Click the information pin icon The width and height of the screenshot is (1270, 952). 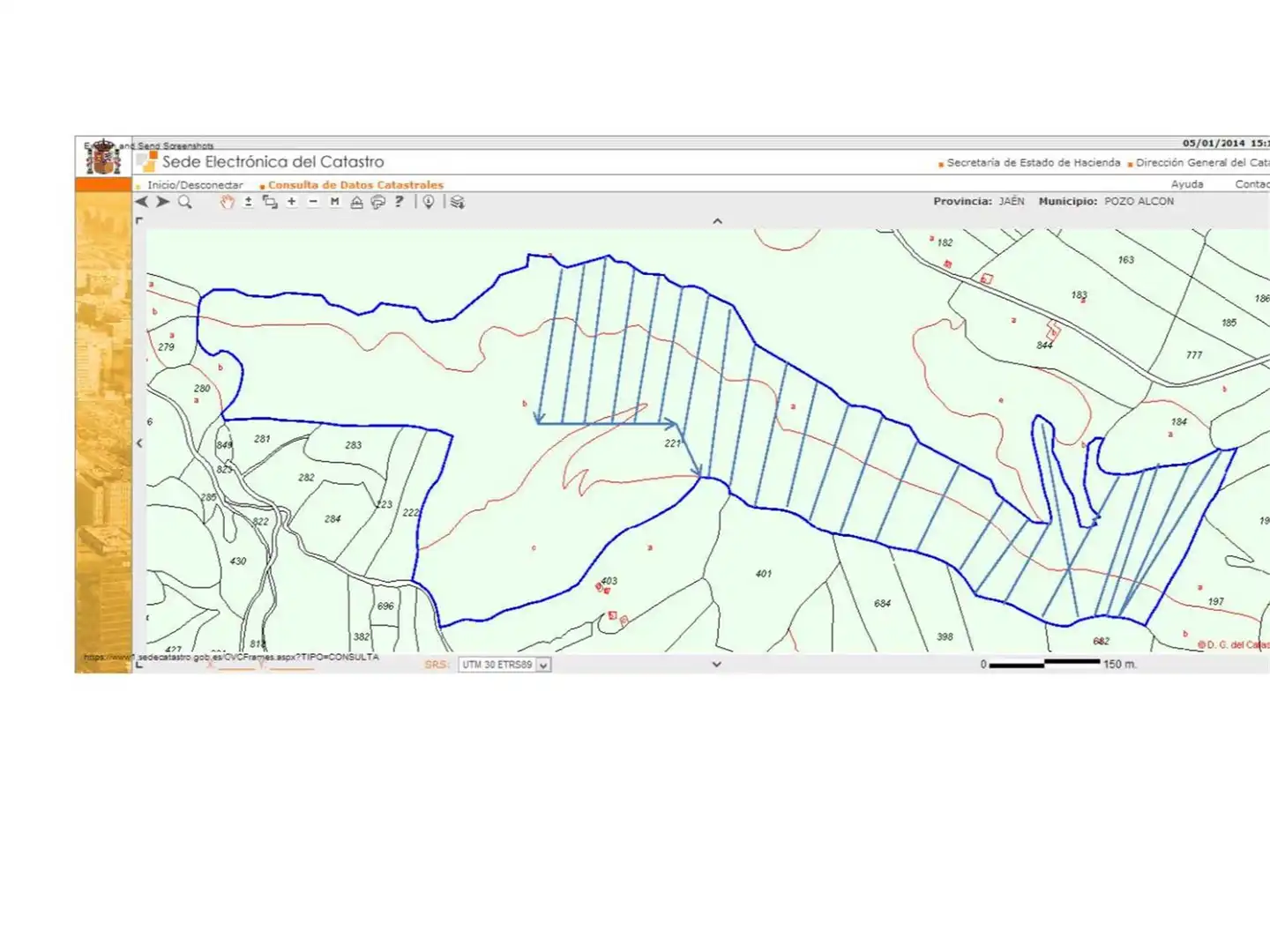429,202
